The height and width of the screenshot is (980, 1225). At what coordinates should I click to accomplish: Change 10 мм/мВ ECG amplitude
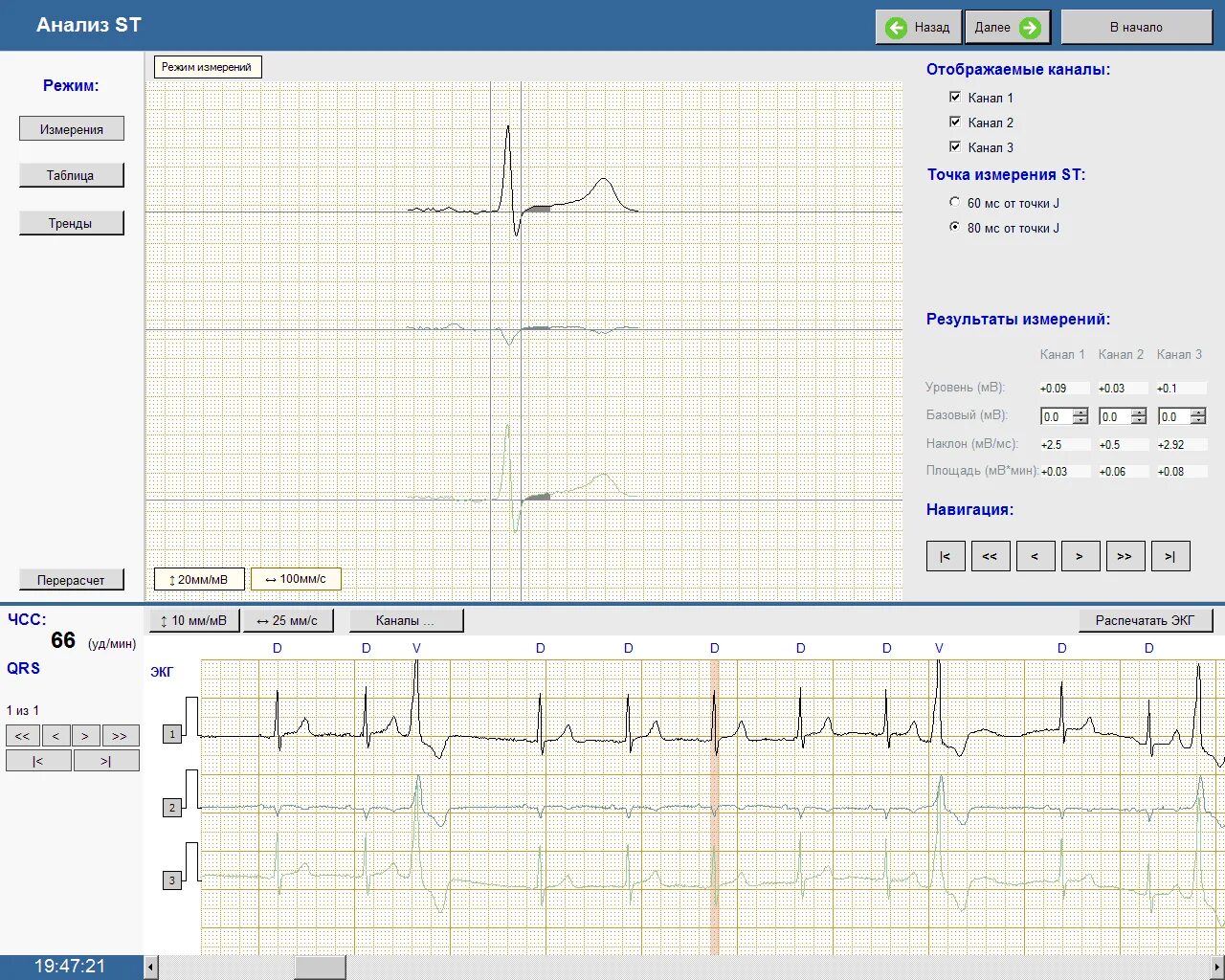pyautogui.click(x=194, y=620)
